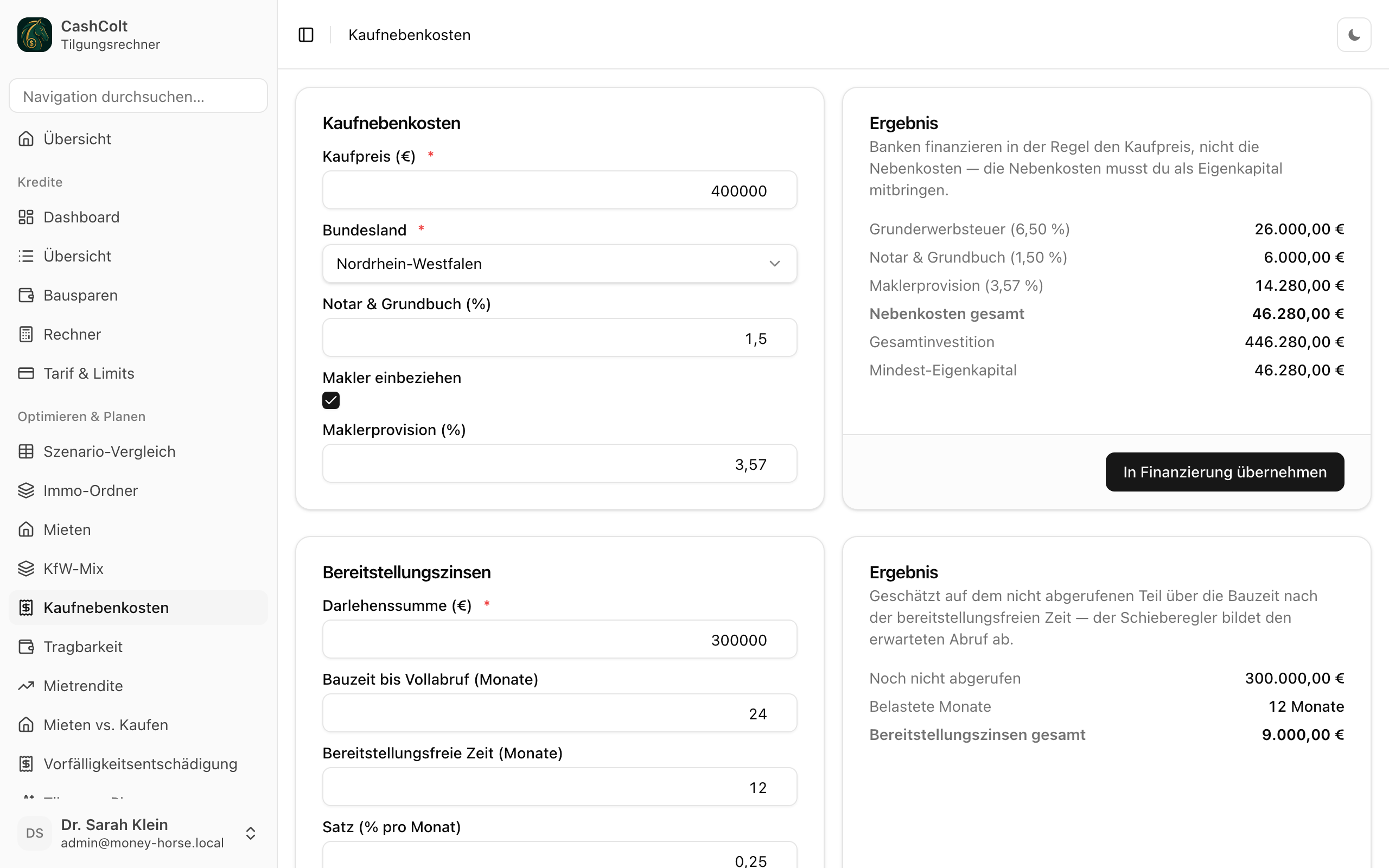Select the Maklerprovision percentage field
This screenshot has height=868, width=1389.
(x=559, y=463)
